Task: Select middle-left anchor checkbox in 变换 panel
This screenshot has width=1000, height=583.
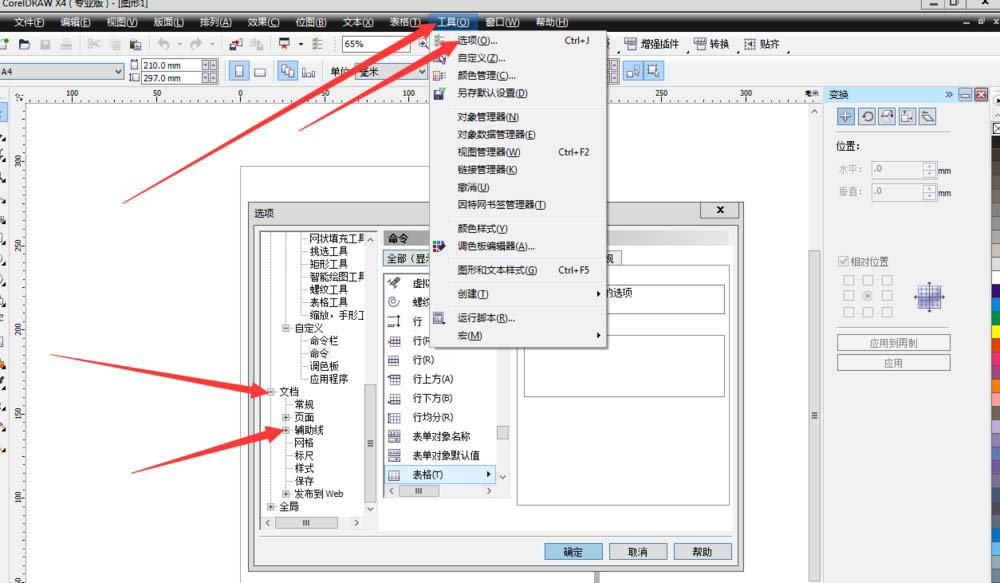Action: [848, 296]
